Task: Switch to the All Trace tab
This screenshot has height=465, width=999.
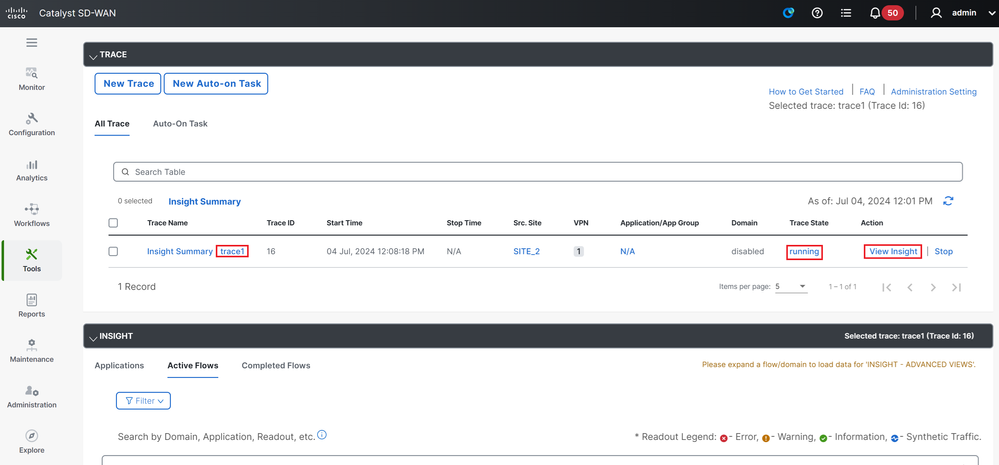Action: click(112, 124)
